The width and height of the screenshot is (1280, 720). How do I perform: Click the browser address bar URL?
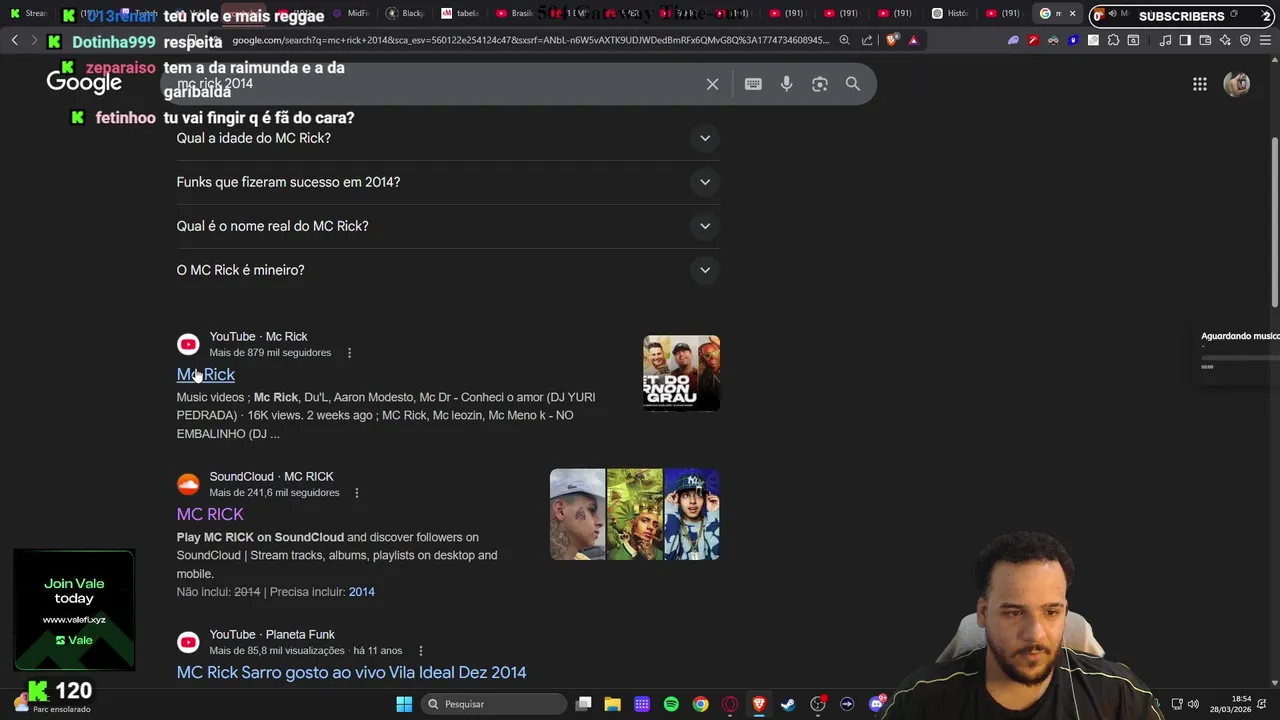(530, 40)
